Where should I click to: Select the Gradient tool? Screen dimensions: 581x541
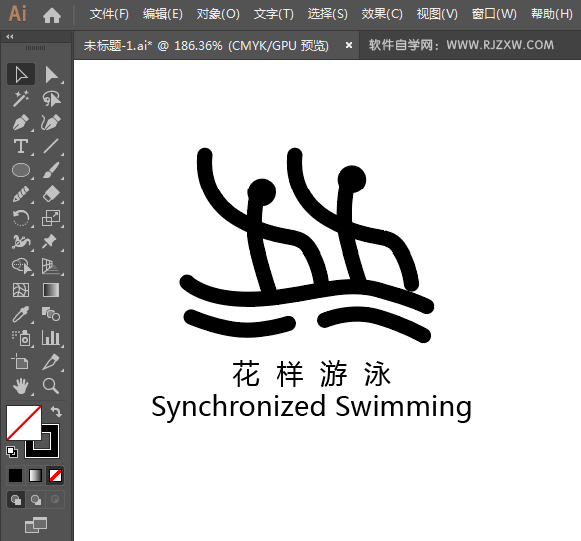click(51, 290)
